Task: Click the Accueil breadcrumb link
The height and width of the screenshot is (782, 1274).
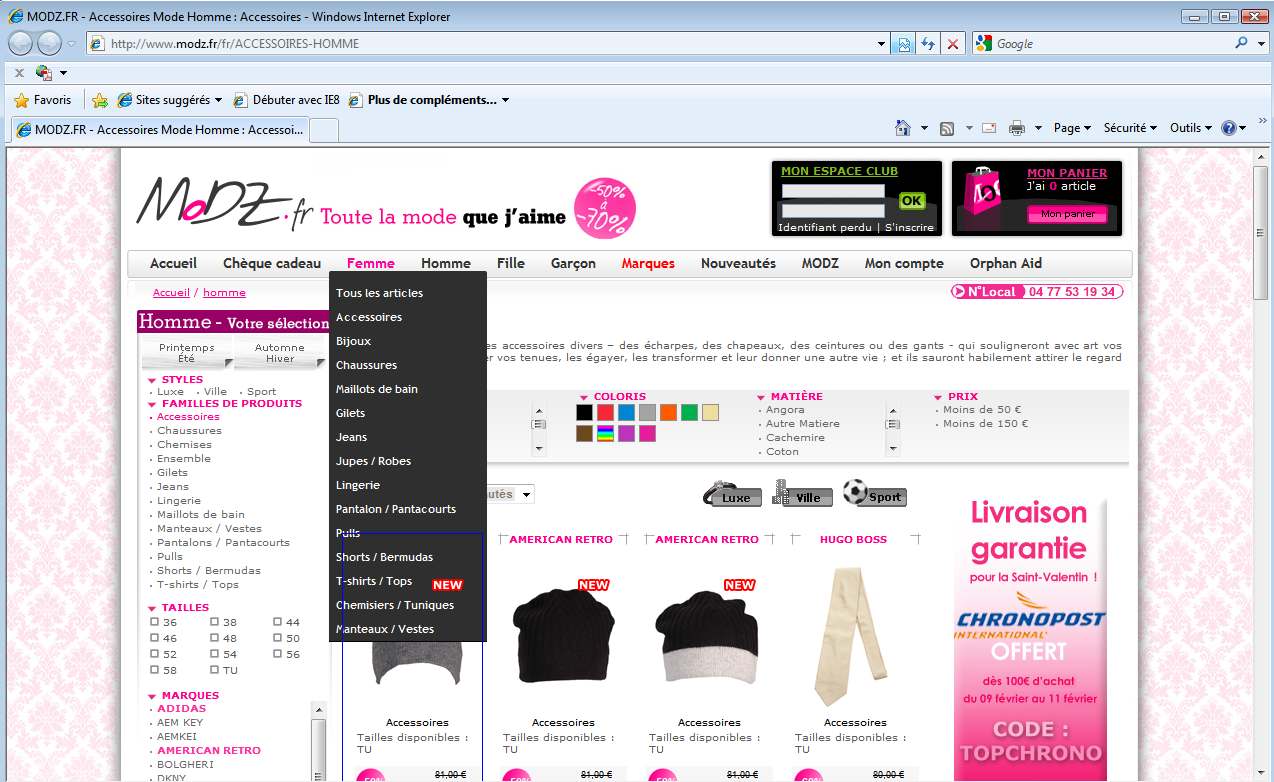Action: [x=171, y=293]
